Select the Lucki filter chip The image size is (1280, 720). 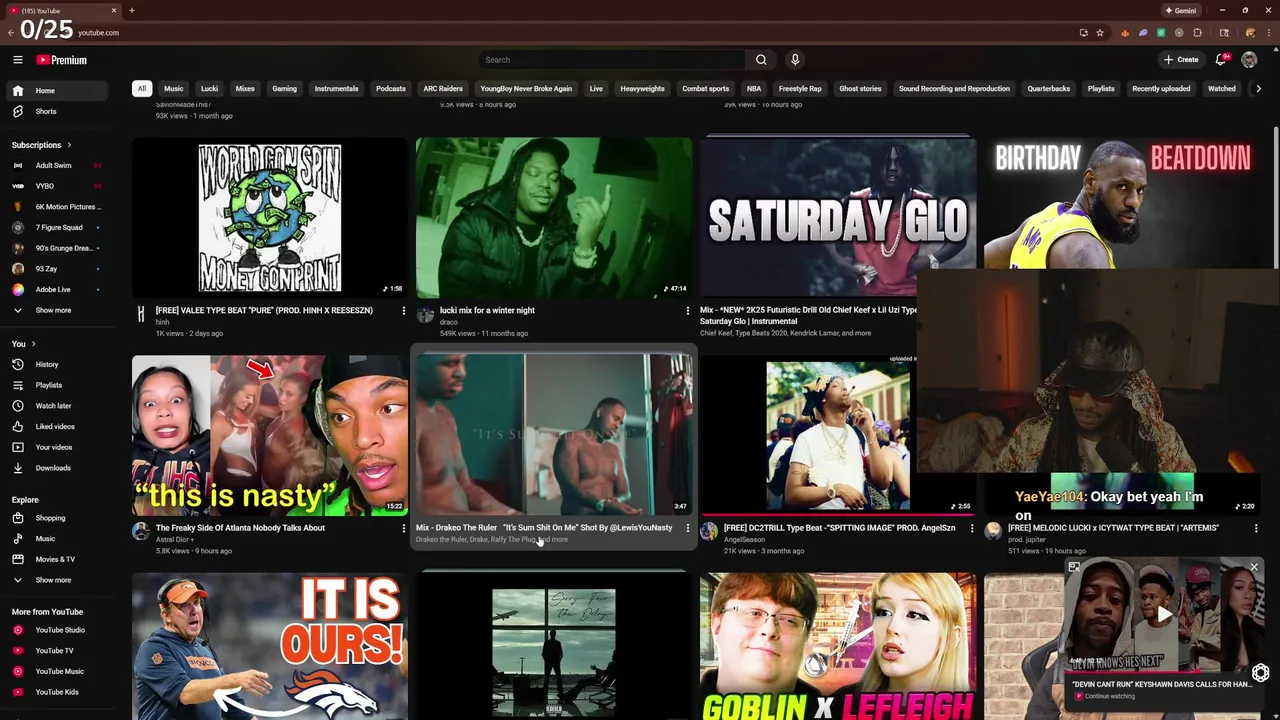[x=209, y=89]
